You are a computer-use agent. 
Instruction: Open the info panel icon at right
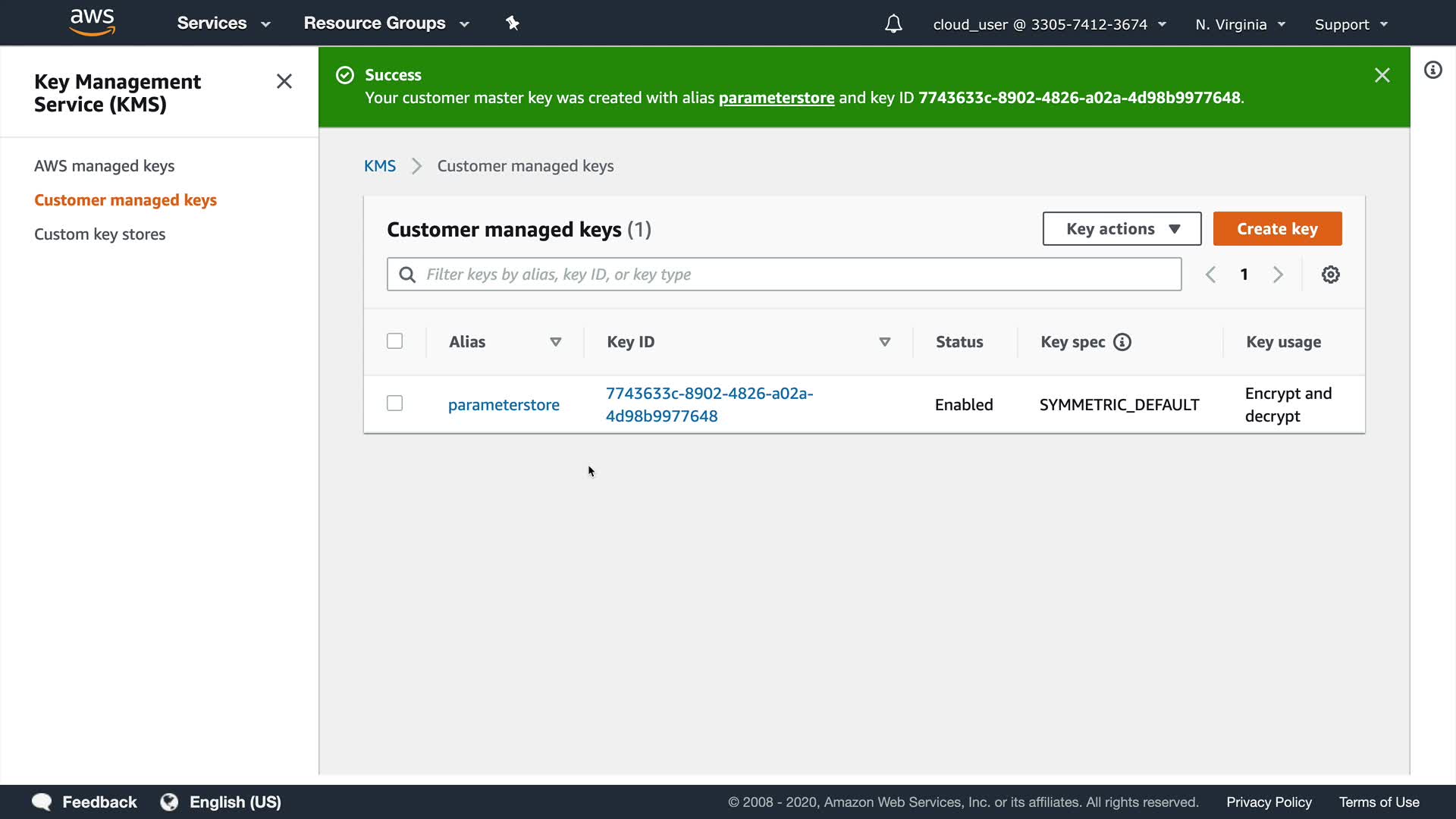(x=1432, y=71)
